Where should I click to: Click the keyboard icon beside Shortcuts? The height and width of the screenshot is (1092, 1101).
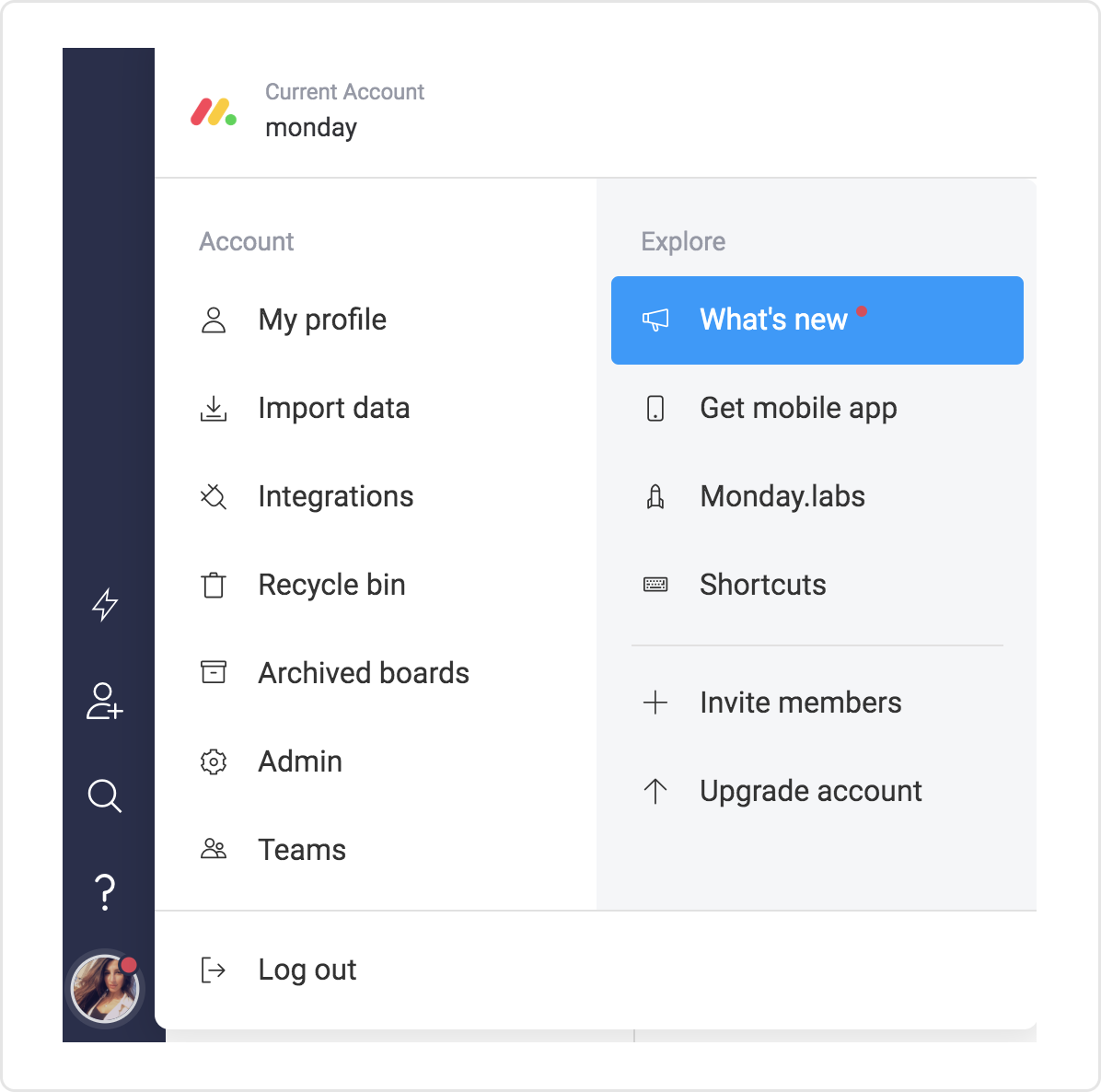pos(655,585)
